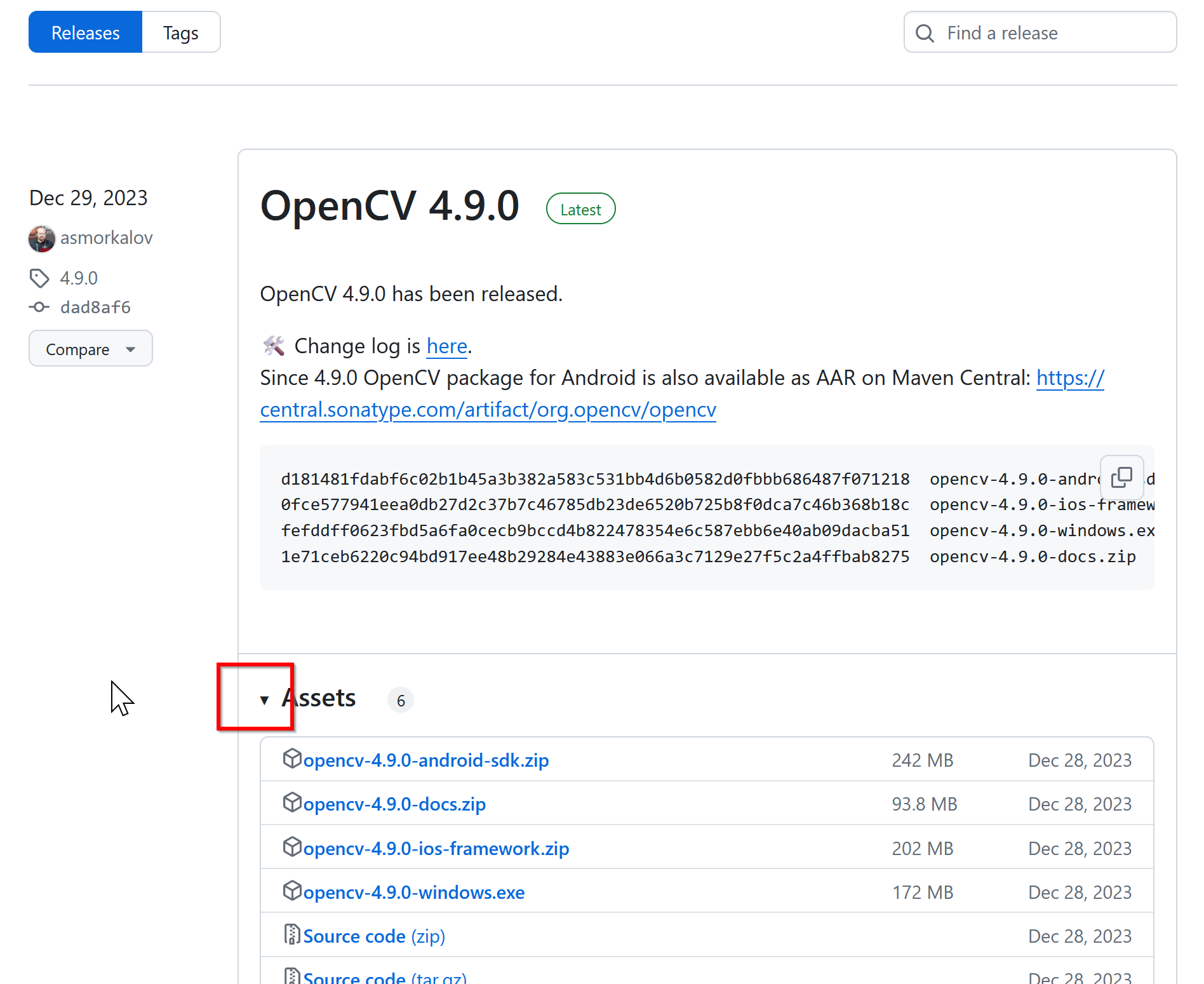Download Source code (zip)
The image size is (1204, 984).
tap(374, 936)
